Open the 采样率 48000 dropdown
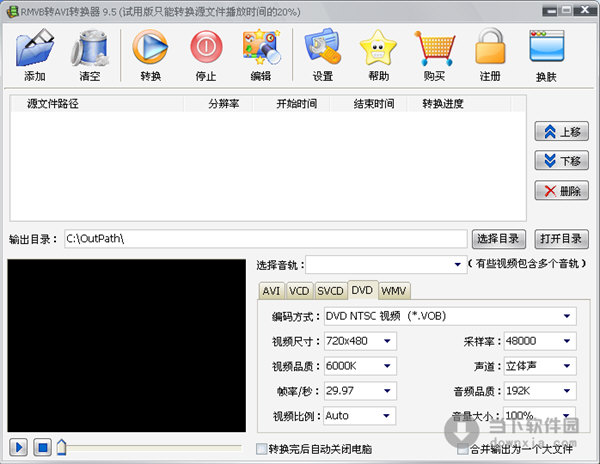The height and width of the screenshot is (464, 600). [540, 341]
